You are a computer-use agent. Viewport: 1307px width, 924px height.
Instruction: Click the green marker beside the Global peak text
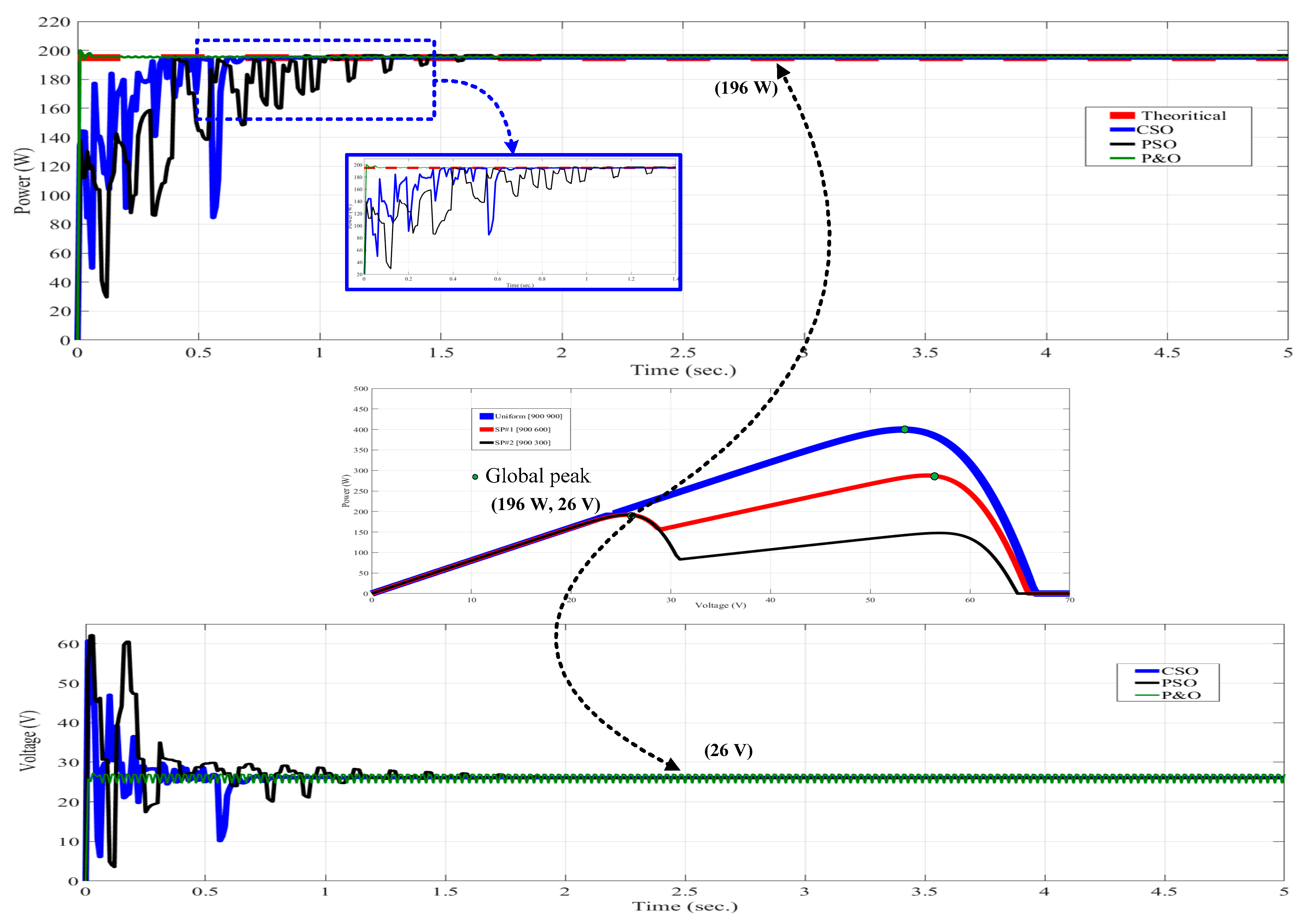(x=475, y=476)
